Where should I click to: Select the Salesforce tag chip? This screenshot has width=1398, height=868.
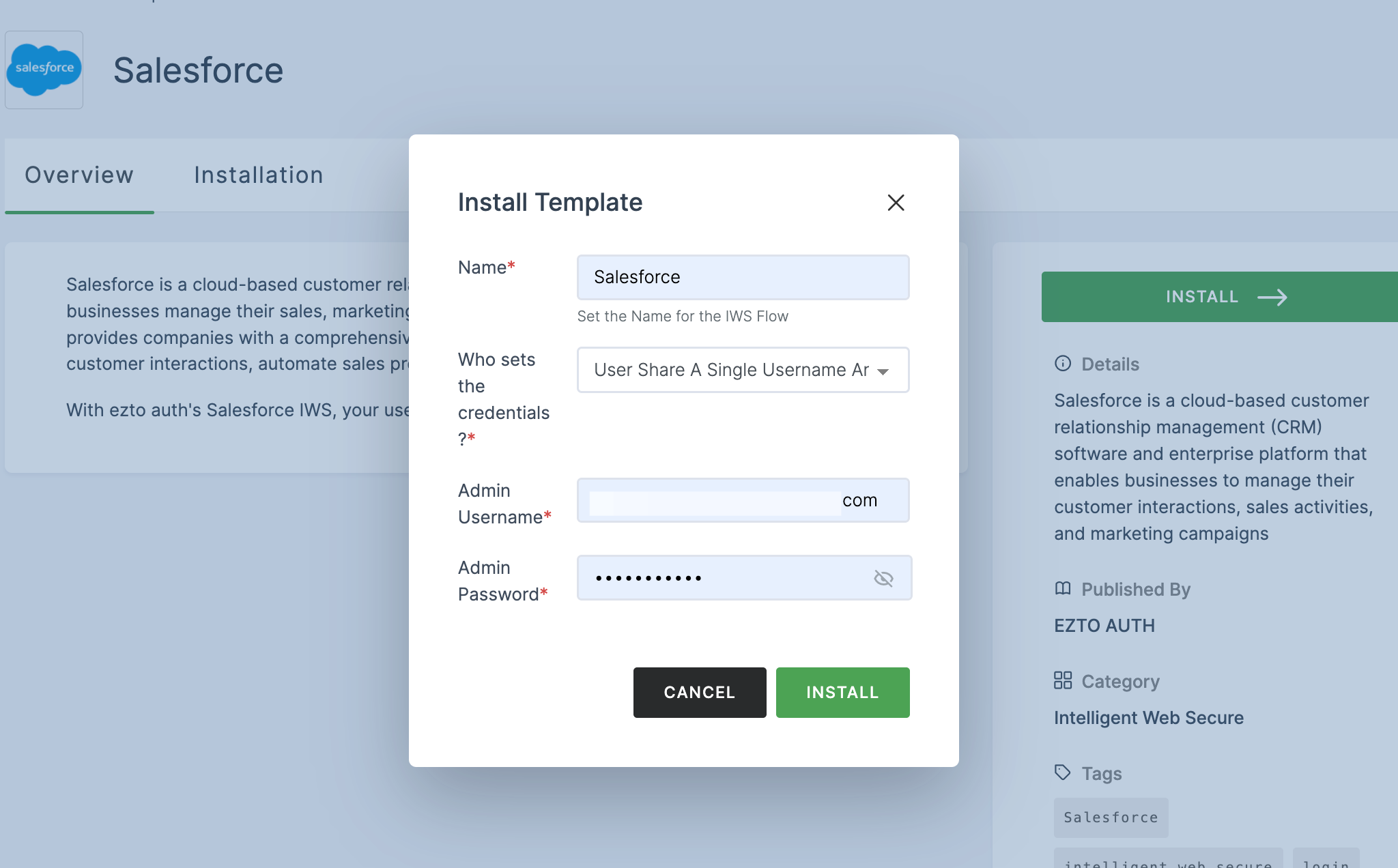pos(1111,818)
